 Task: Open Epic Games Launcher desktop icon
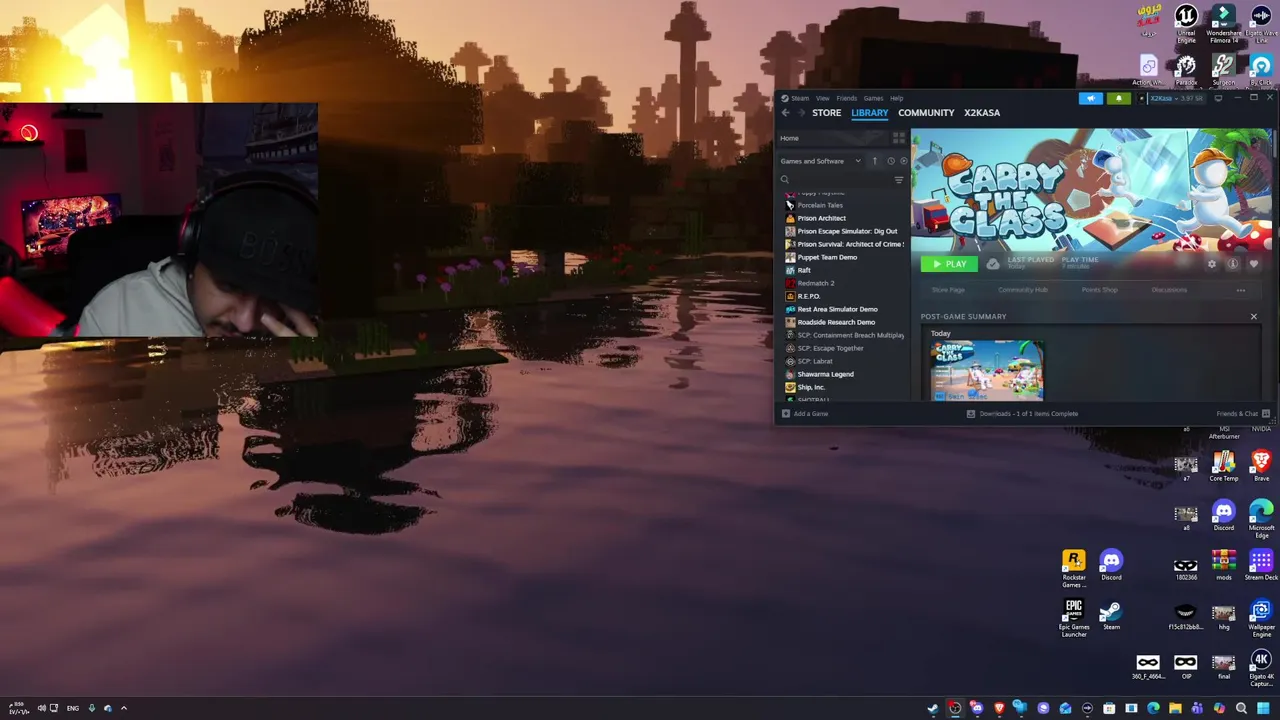pyautogui.click(x=1073, y=618)
